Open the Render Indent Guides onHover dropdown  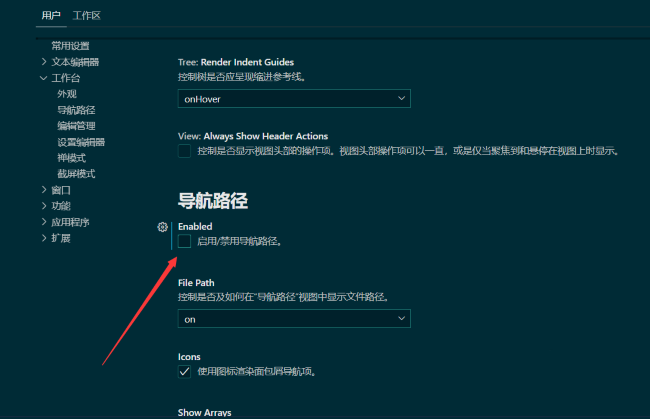point(294,98)
